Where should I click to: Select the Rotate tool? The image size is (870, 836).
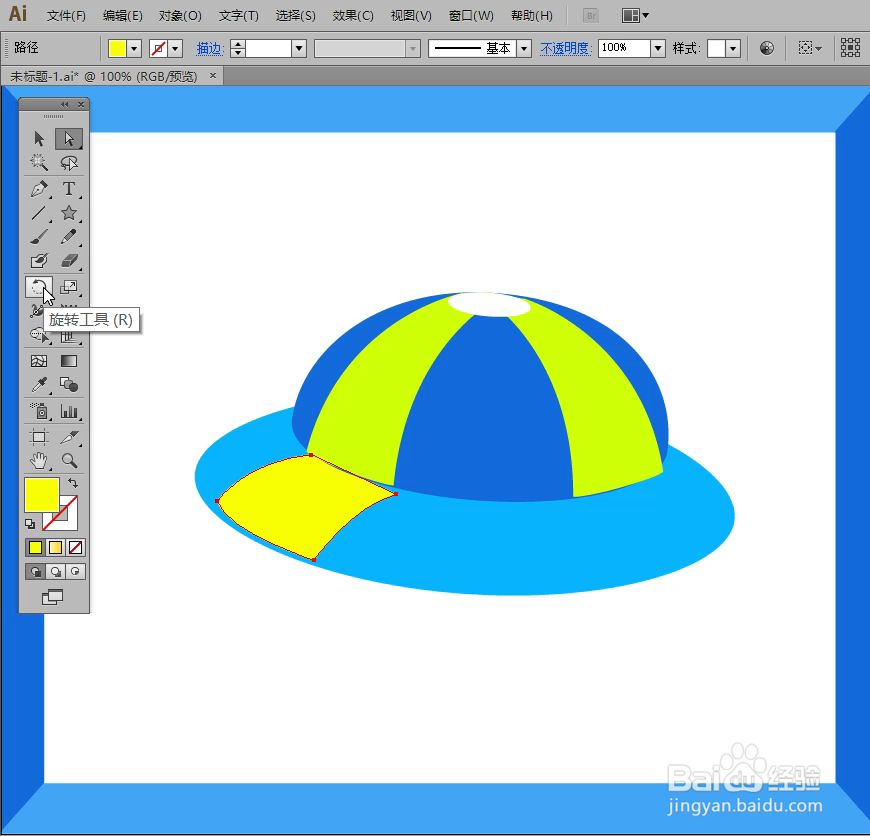click(x=39, y=287)
